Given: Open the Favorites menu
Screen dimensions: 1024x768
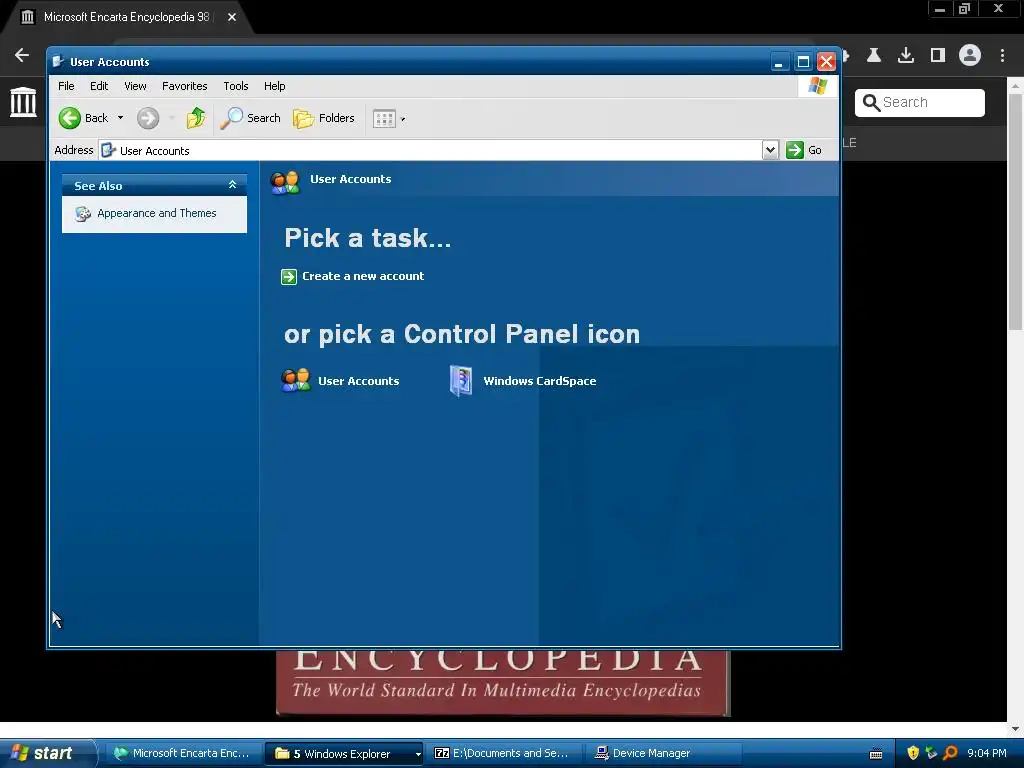Looking at the screenshot, I should coord(184,86).
